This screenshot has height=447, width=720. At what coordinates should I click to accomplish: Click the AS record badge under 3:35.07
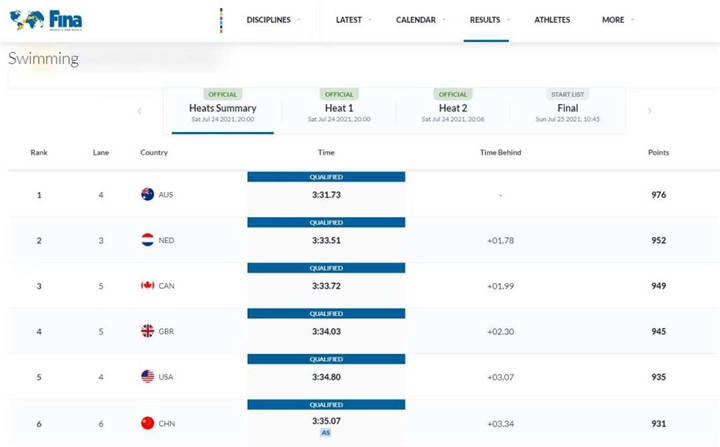coord(326,432)
